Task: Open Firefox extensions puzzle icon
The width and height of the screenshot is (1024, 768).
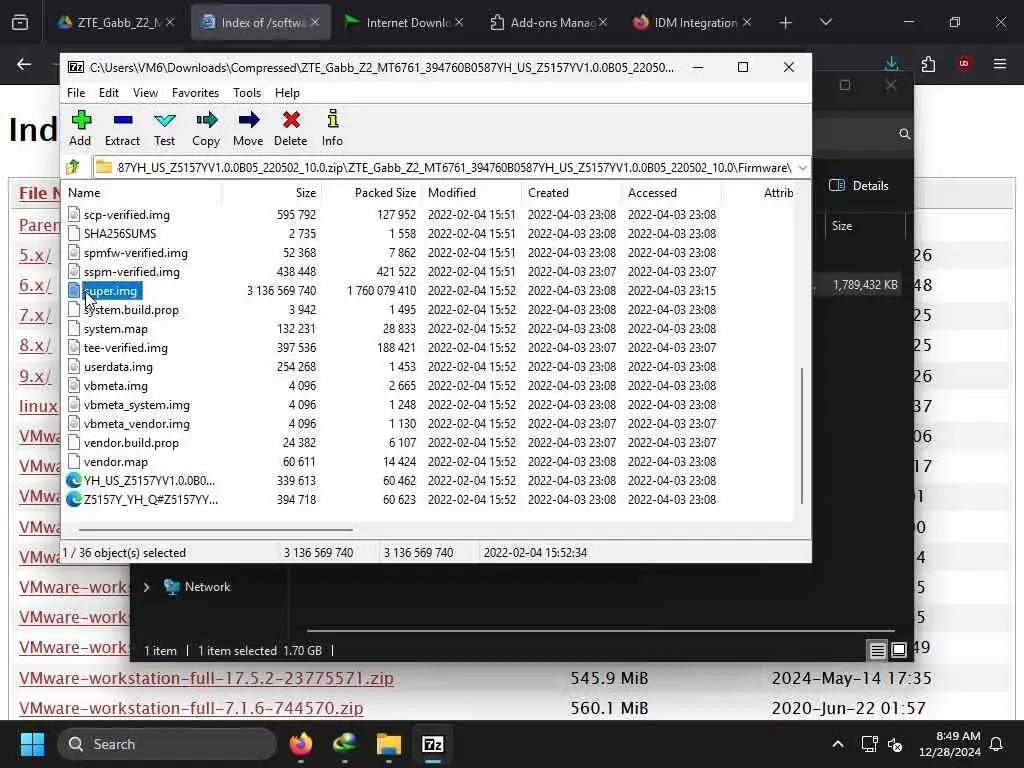Action: [928, 64]
